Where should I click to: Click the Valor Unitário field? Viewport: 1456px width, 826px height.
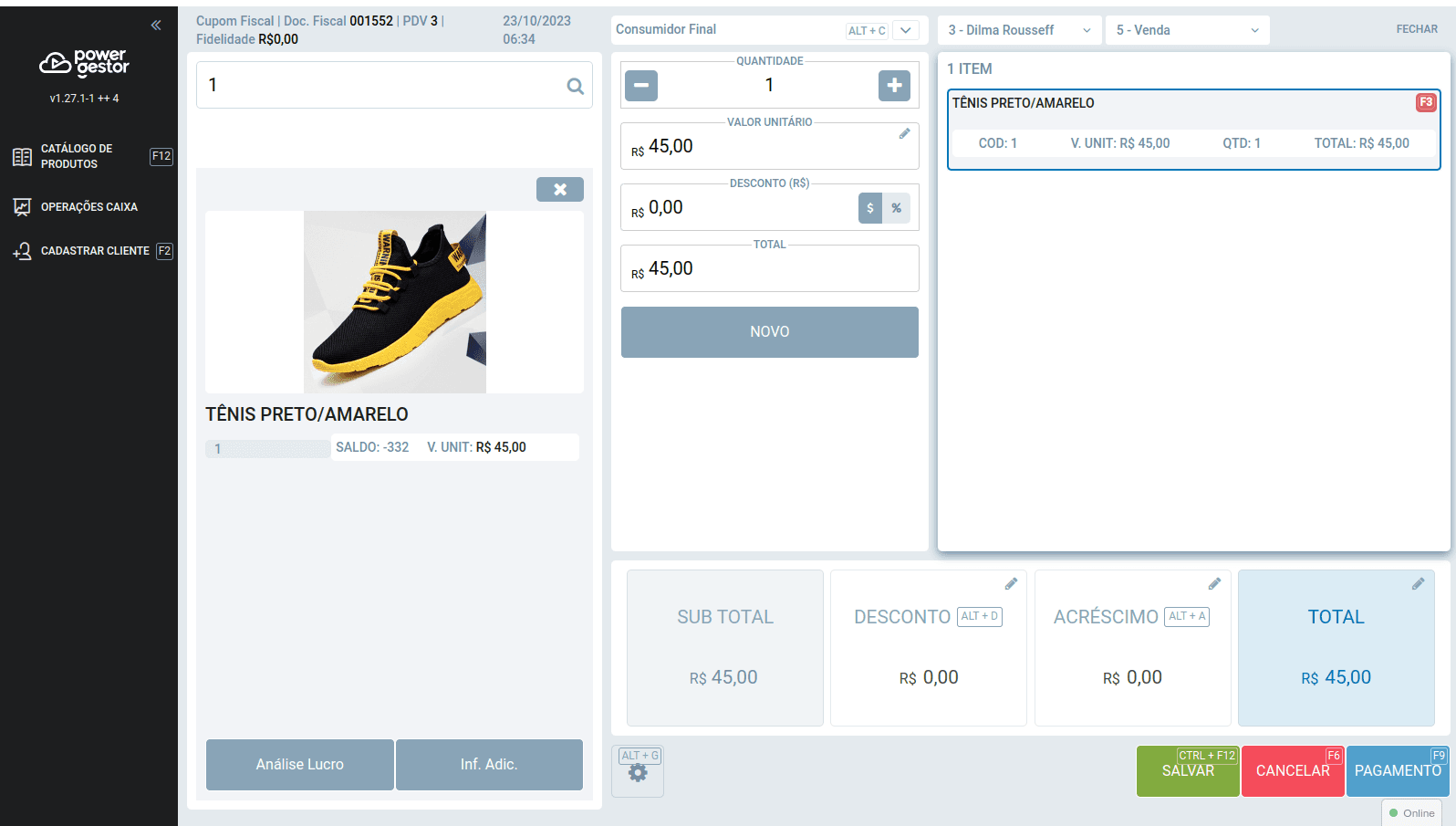[x=769, y=146]
